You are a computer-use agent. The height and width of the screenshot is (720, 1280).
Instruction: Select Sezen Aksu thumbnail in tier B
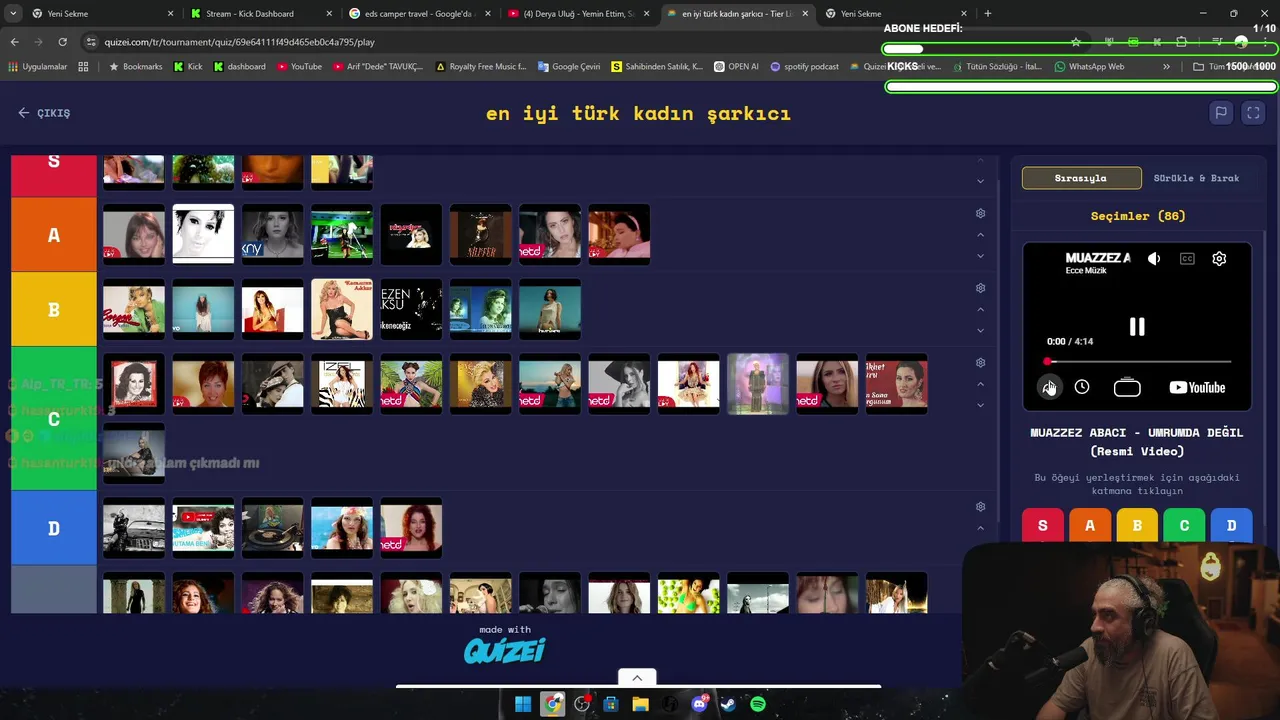(411, 309)
